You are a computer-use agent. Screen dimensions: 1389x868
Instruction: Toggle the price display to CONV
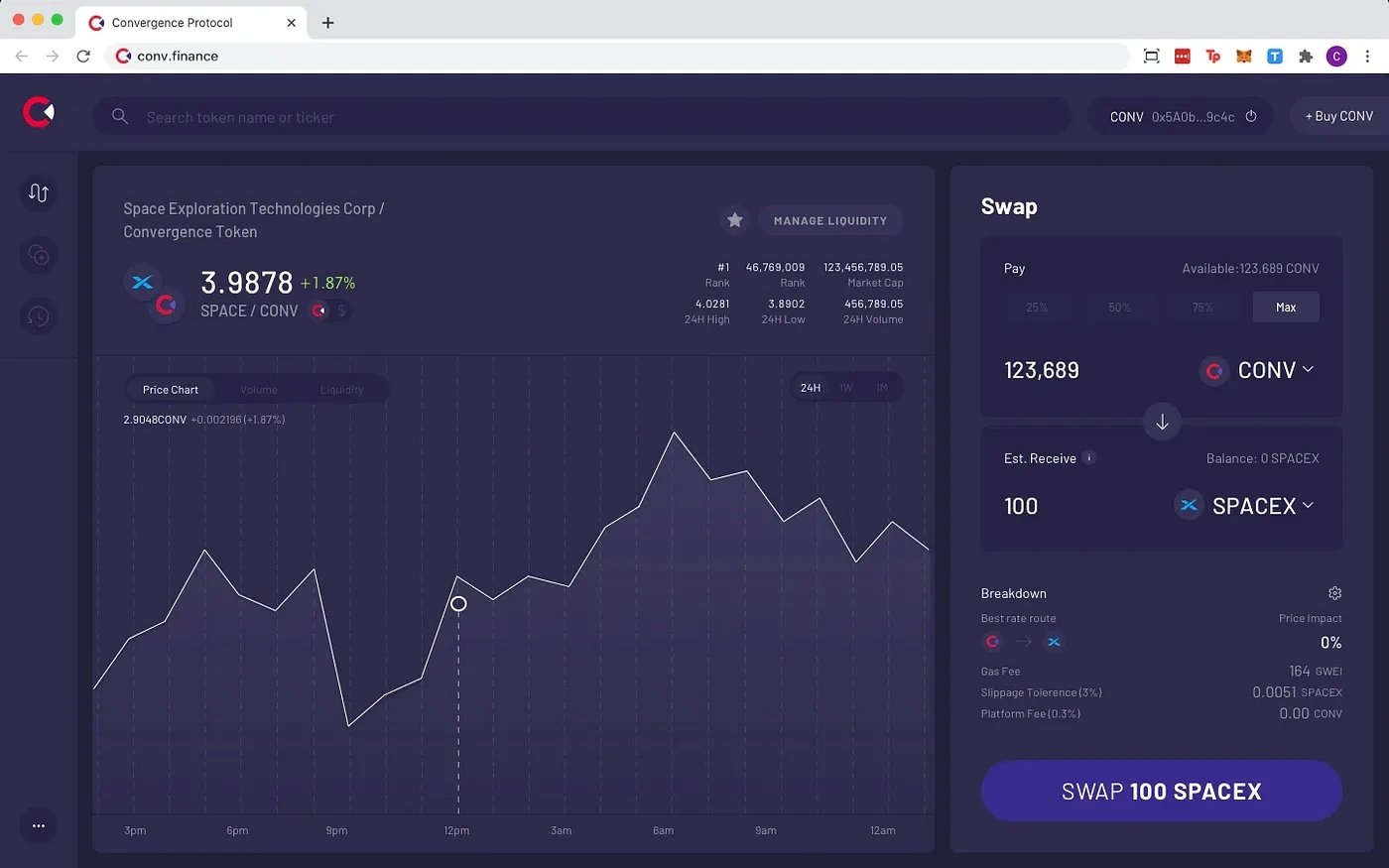(x=319, y=310)
